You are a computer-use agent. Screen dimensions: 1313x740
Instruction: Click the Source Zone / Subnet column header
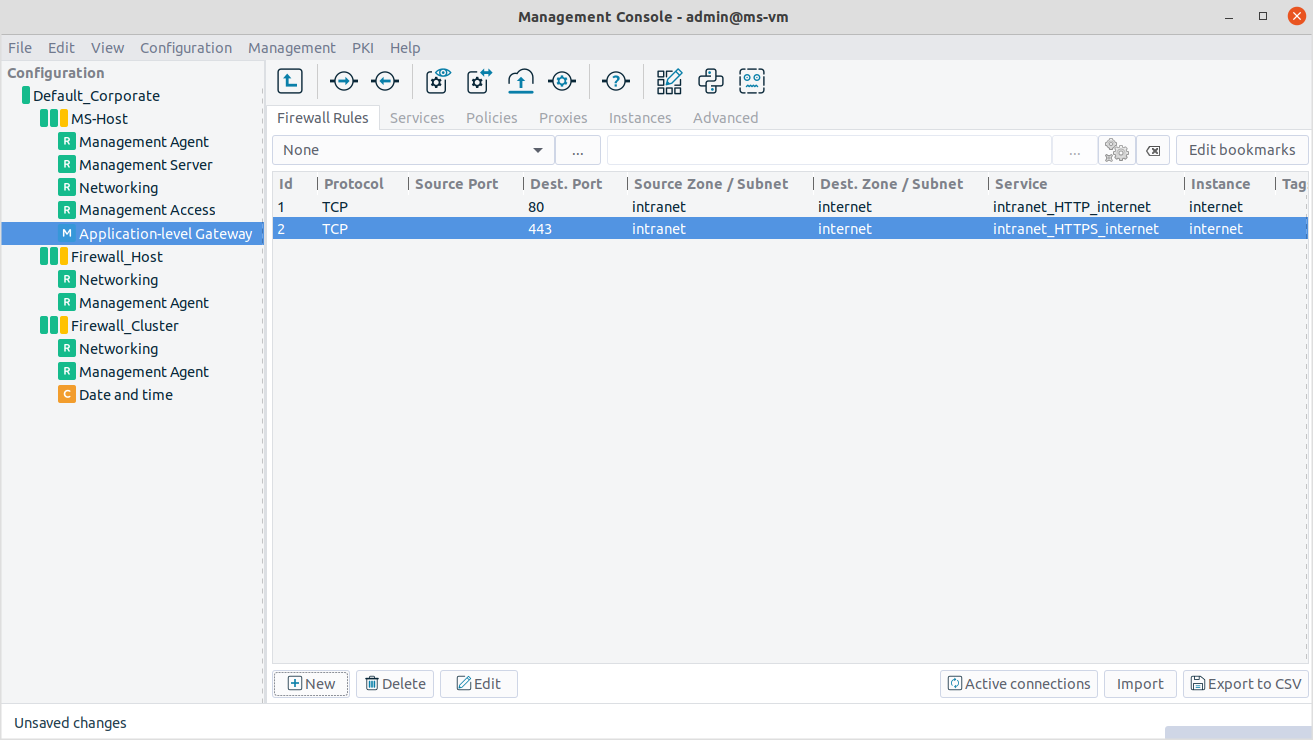[720, 184]
